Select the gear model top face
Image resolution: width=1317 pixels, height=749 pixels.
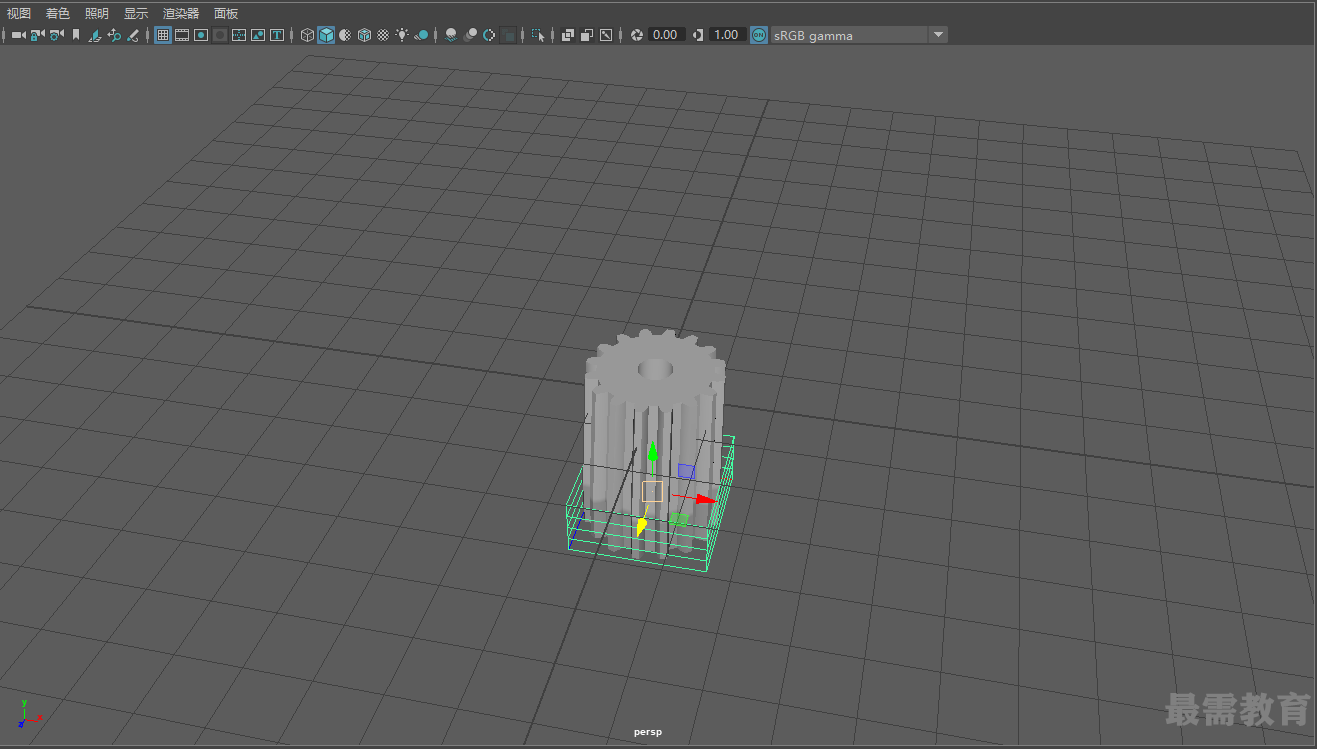tap(656, 369)
